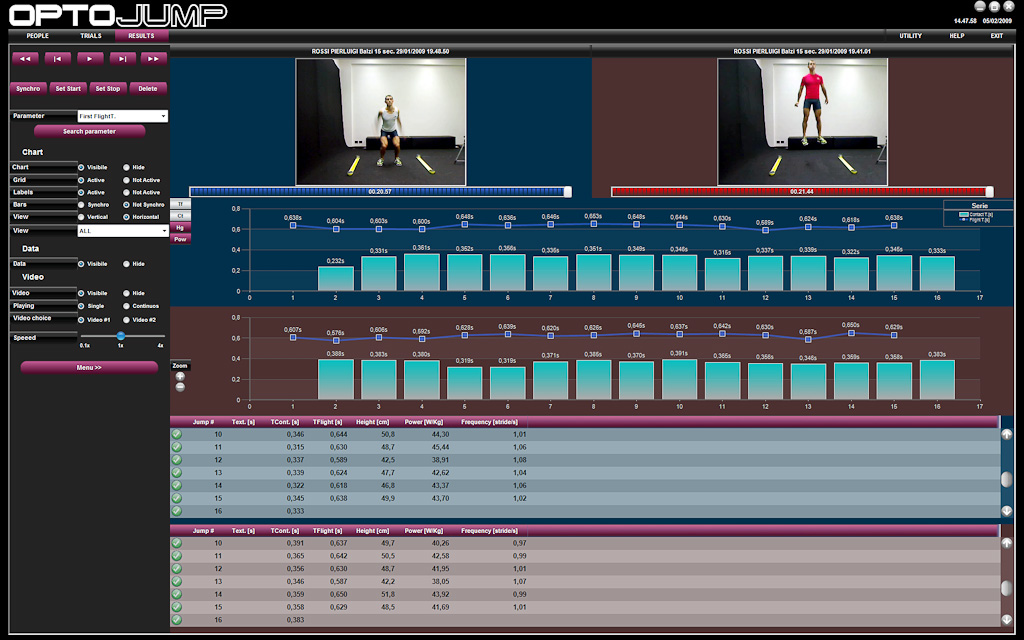Click green check for jump 16 in brown table
1024x640 pixels.
[x=176, y=620]
